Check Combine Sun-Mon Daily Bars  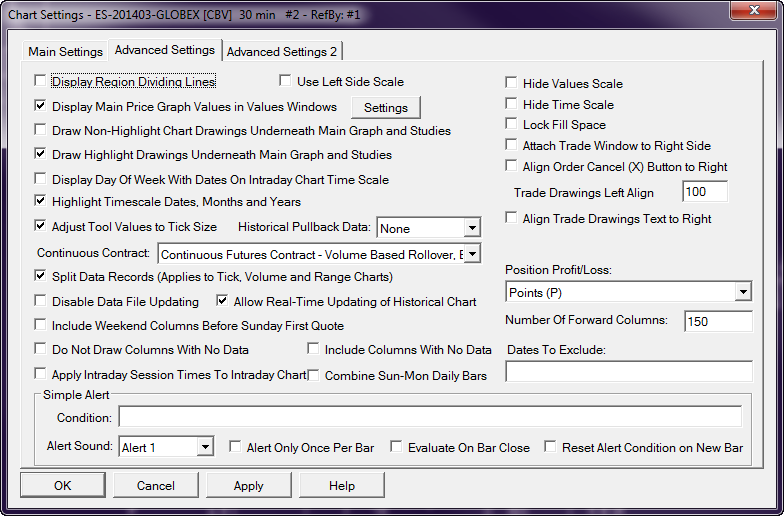click(314, 374)
